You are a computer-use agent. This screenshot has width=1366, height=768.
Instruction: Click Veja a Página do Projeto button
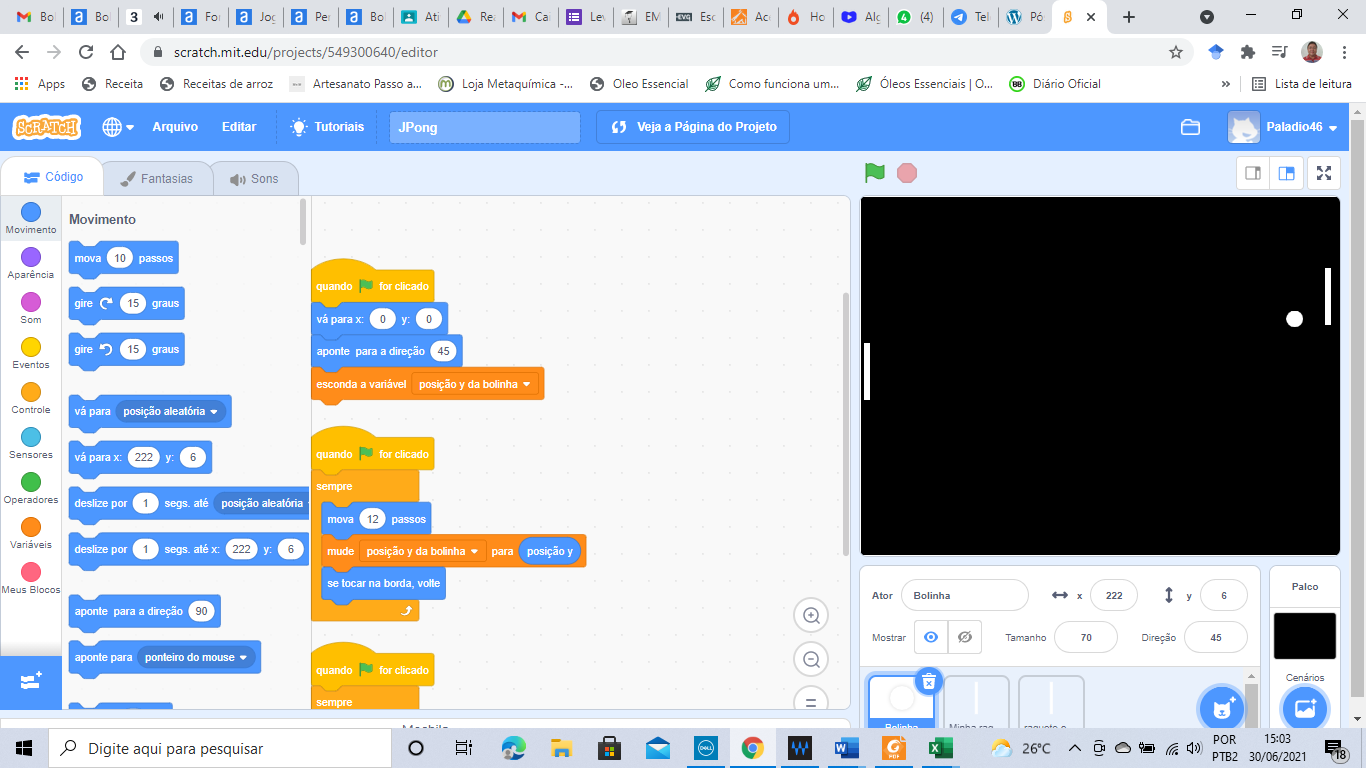tap(693, 127)
